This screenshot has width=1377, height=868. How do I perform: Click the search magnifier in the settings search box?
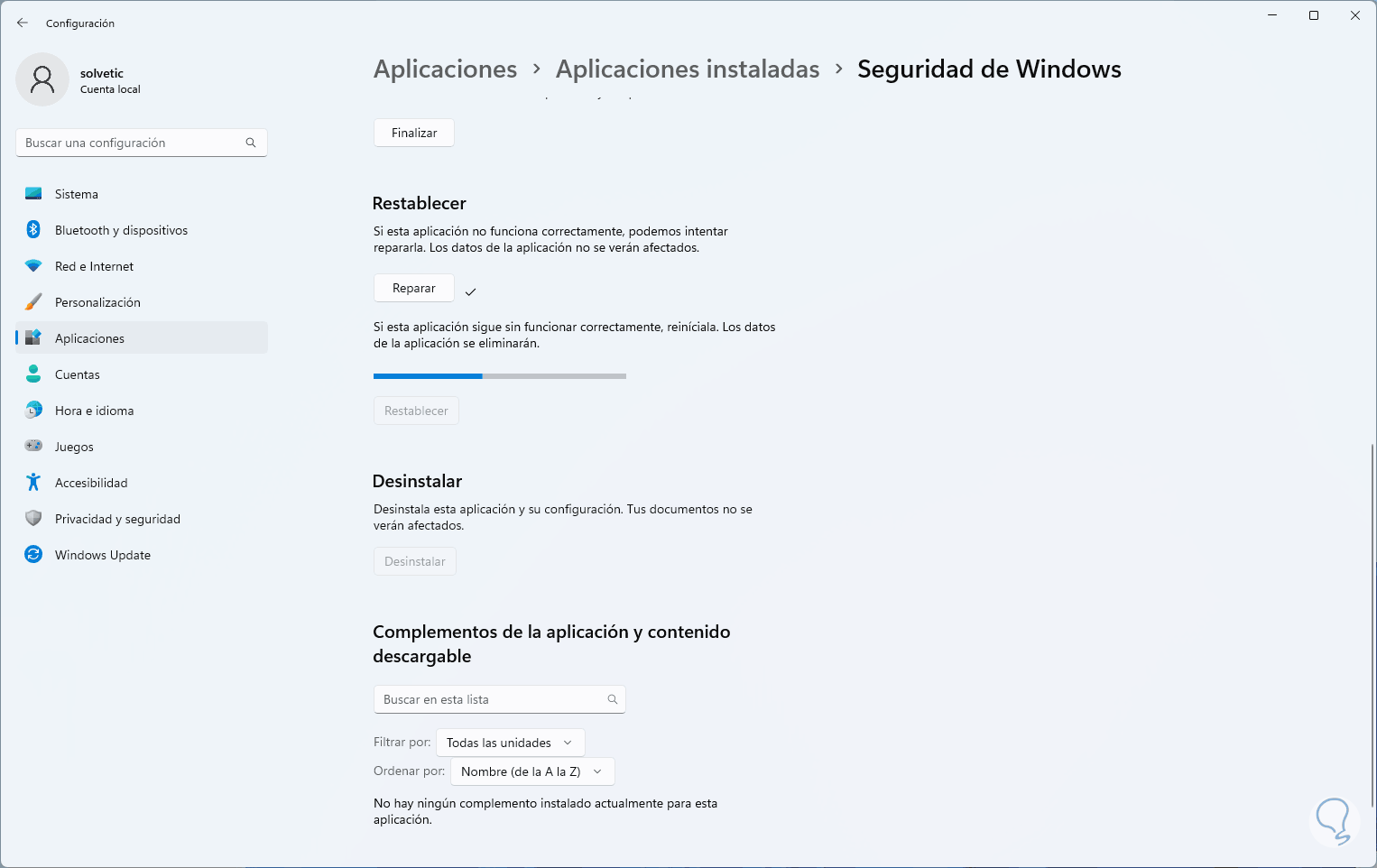click(251, 143)
